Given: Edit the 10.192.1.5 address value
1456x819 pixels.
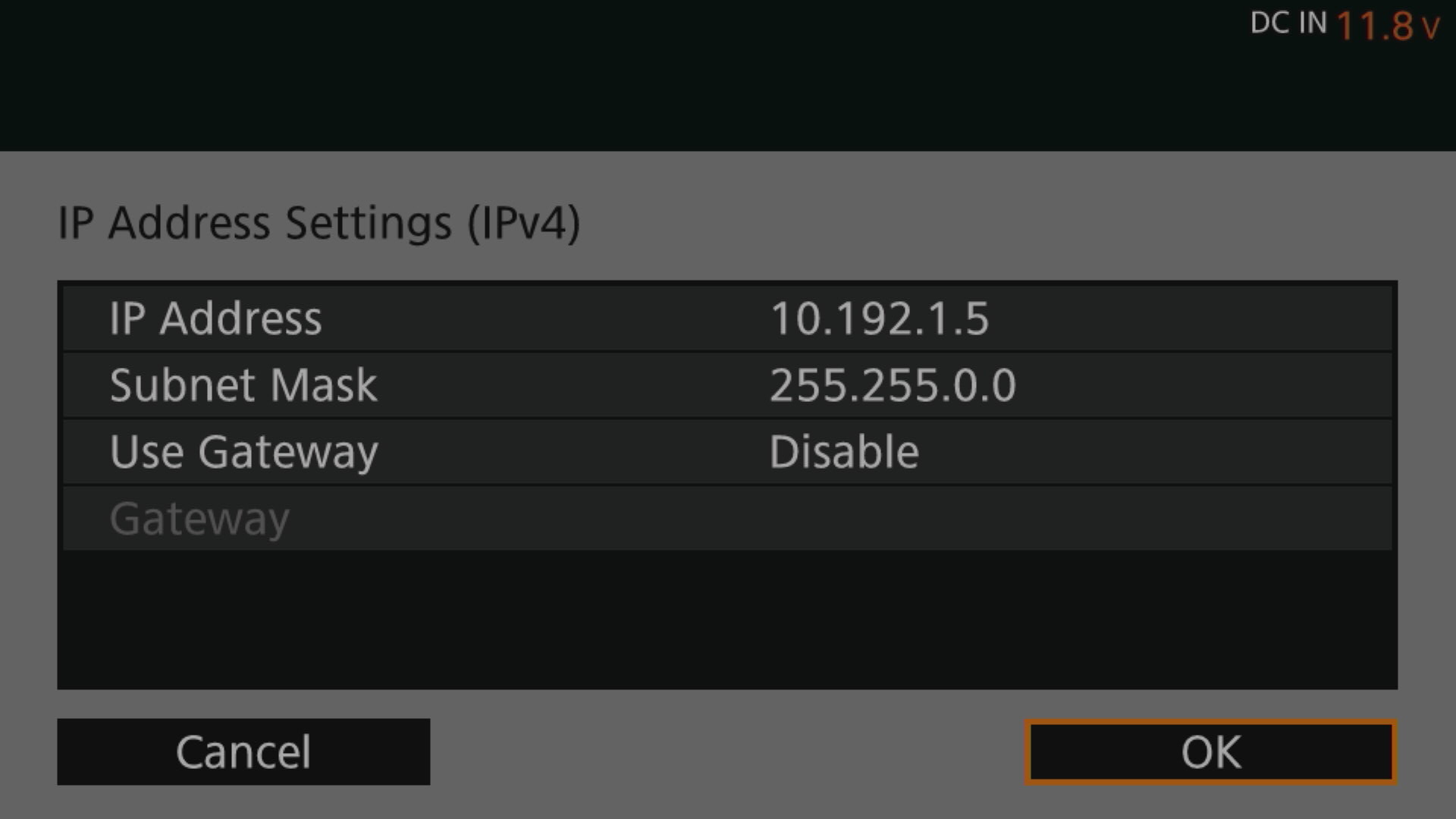Looking at the screenshot, I should coord(879,318).
